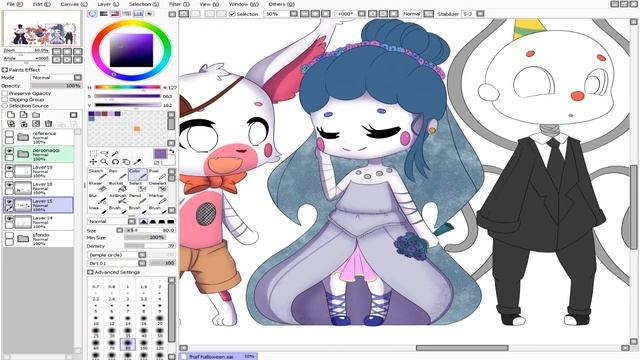Activate the rotate view tool
Image resolution: width=640 pixels, height=360 pixels.
click(x=115, y=162)
